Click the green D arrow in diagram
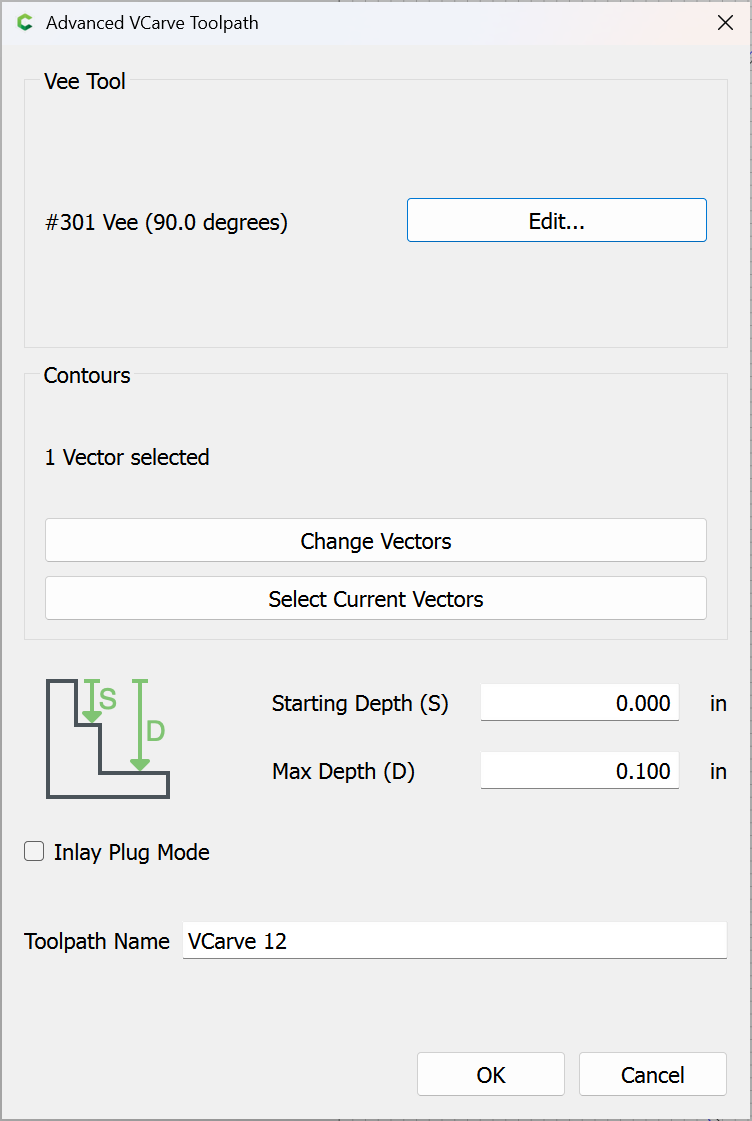This screenshot has height=1121, width=752. pos(140,725)
